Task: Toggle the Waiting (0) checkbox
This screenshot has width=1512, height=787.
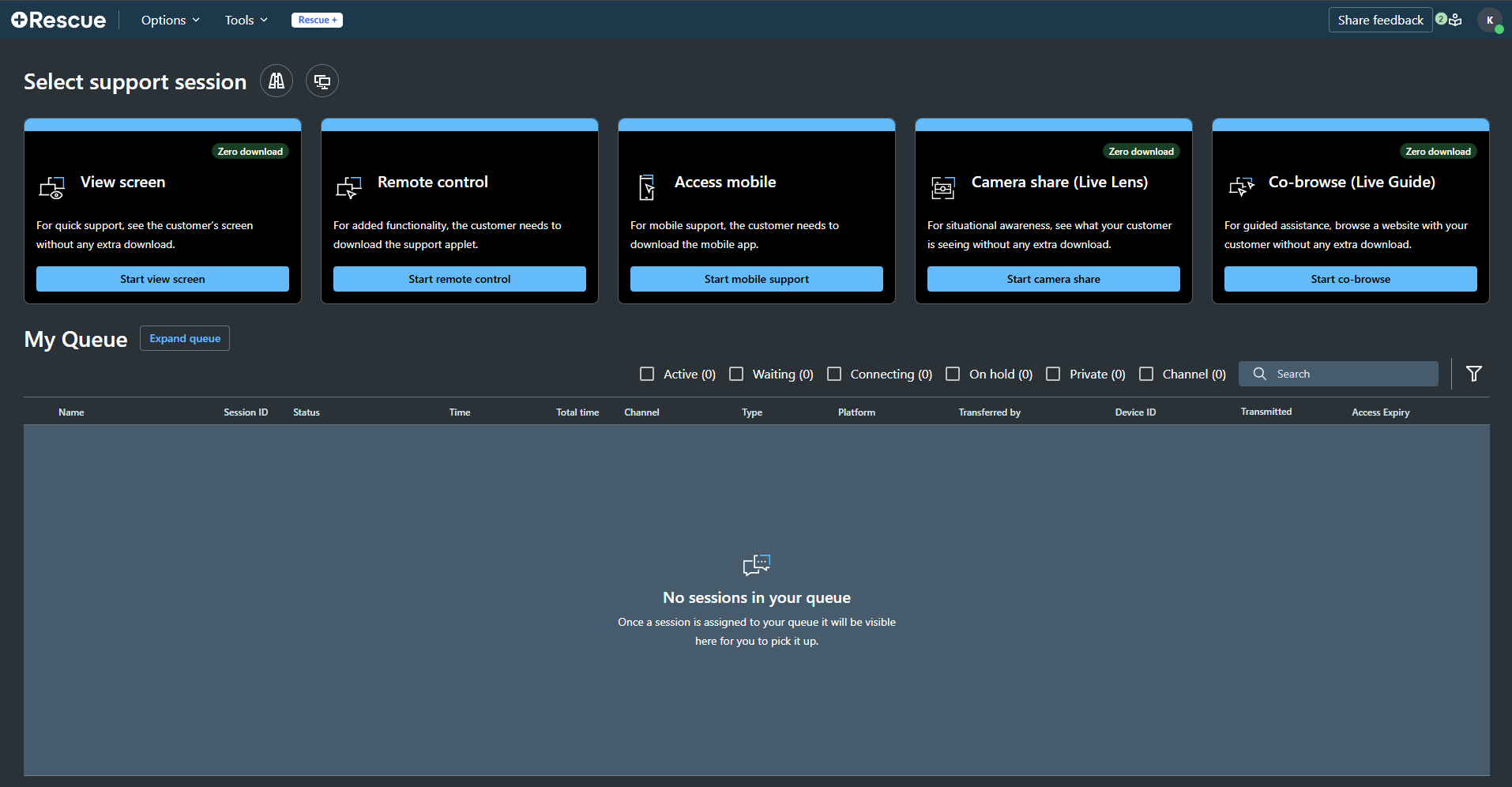Action: point(736,374)
